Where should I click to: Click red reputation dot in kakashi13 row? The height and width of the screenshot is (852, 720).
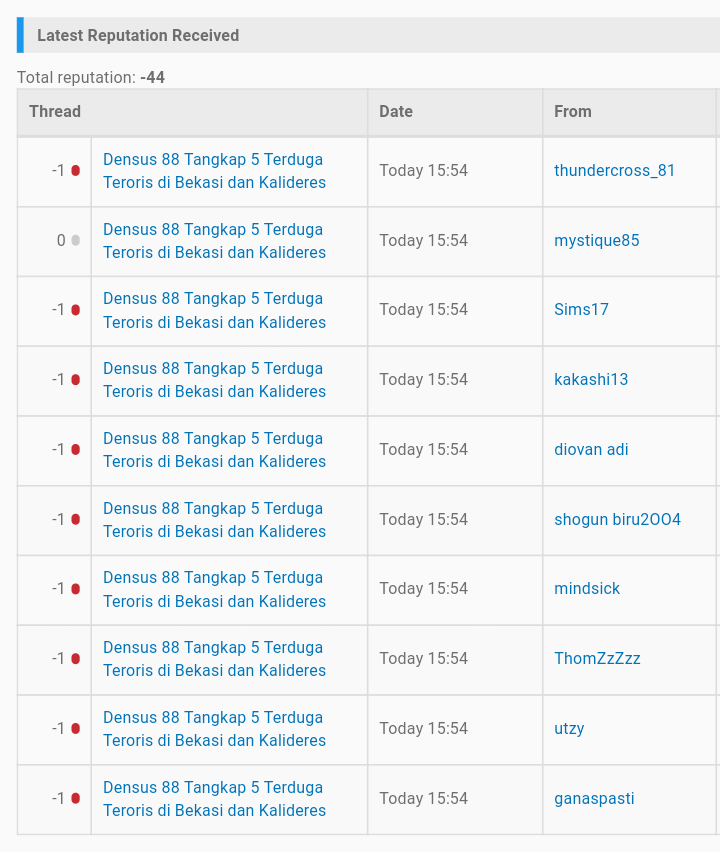75,380
